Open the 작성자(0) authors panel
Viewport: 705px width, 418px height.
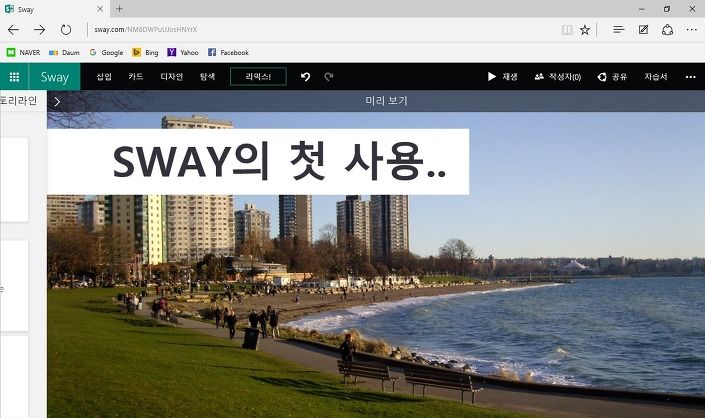[x=558, y=77]
